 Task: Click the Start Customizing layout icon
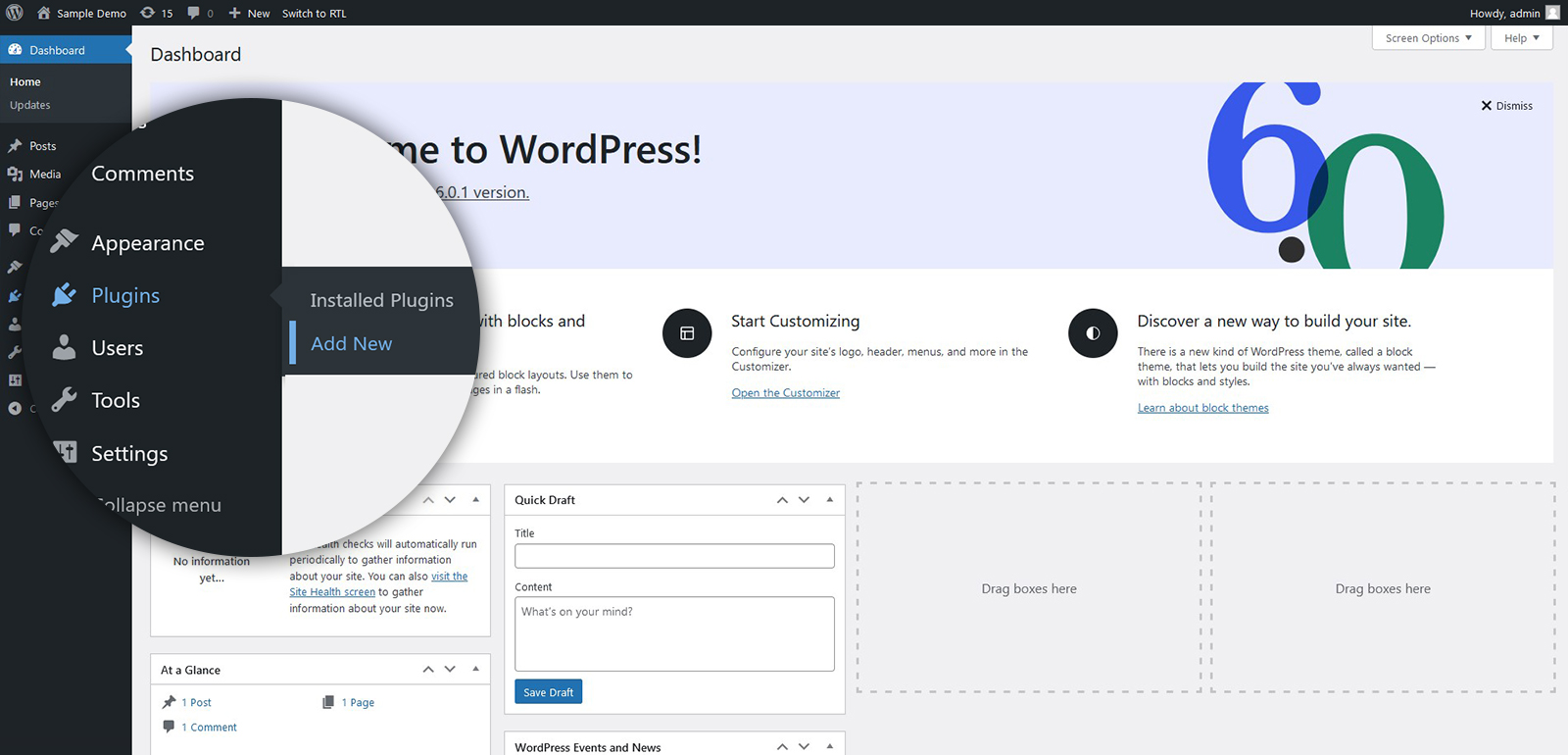pos(687,333)
